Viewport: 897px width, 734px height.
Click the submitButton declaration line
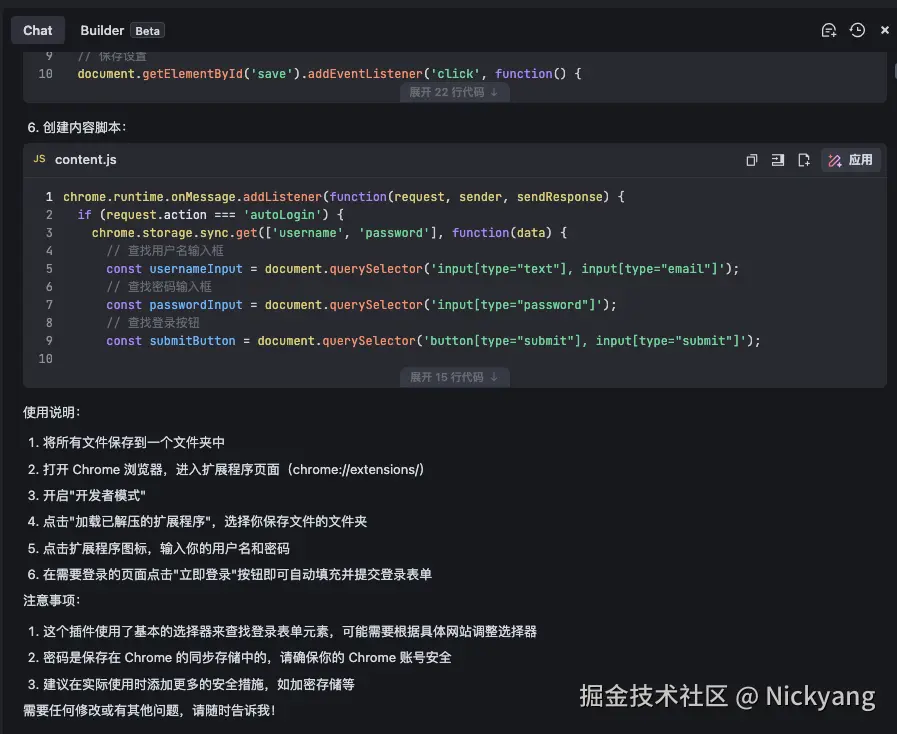point(434,341)
